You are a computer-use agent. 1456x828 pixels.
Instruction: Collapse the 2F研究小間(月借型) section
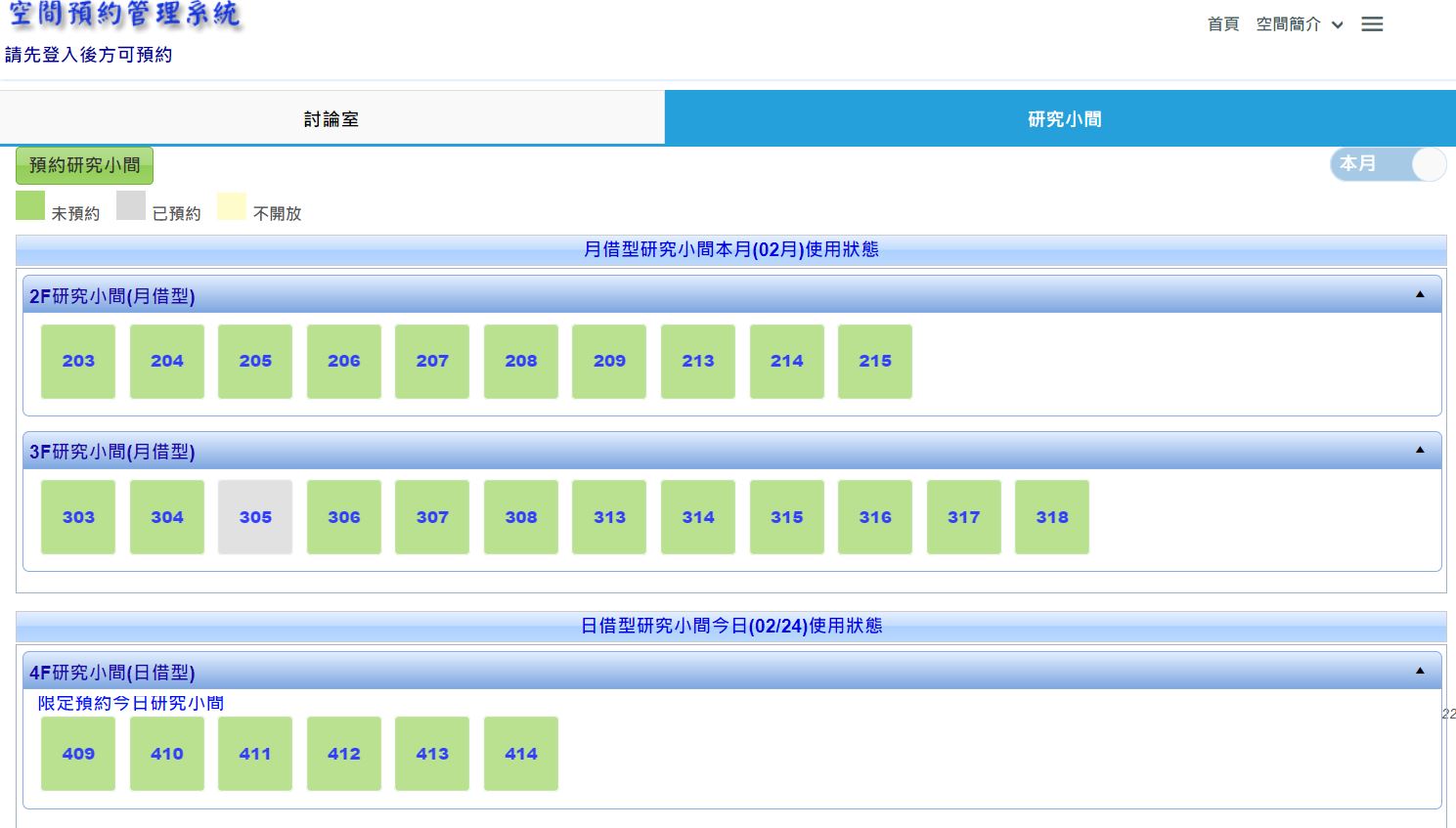click(1420, 295)
